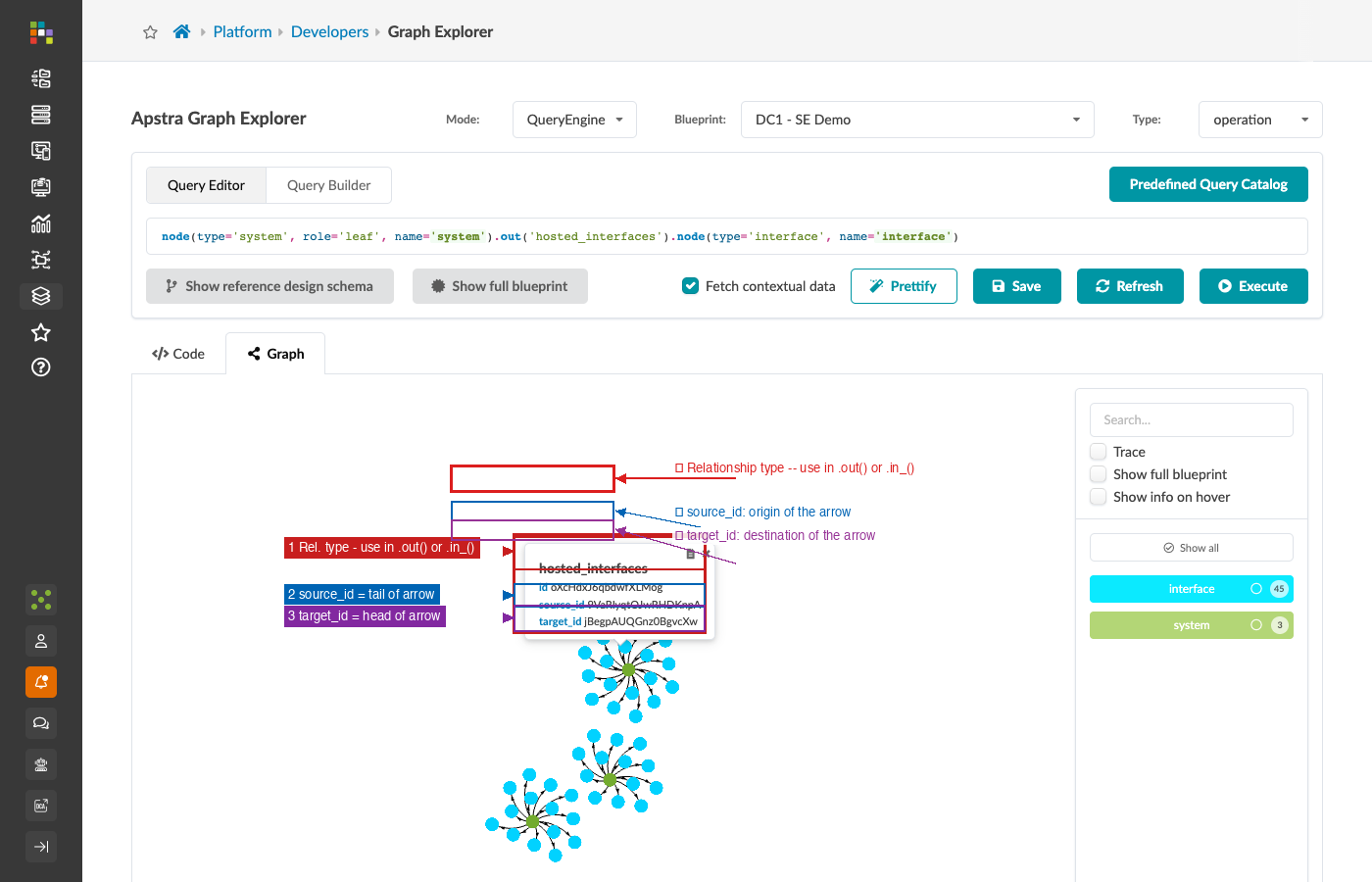Expand sidebar with arrow icon at bottom
Viewport: 1372px width, 882px height.
[41, 847]
